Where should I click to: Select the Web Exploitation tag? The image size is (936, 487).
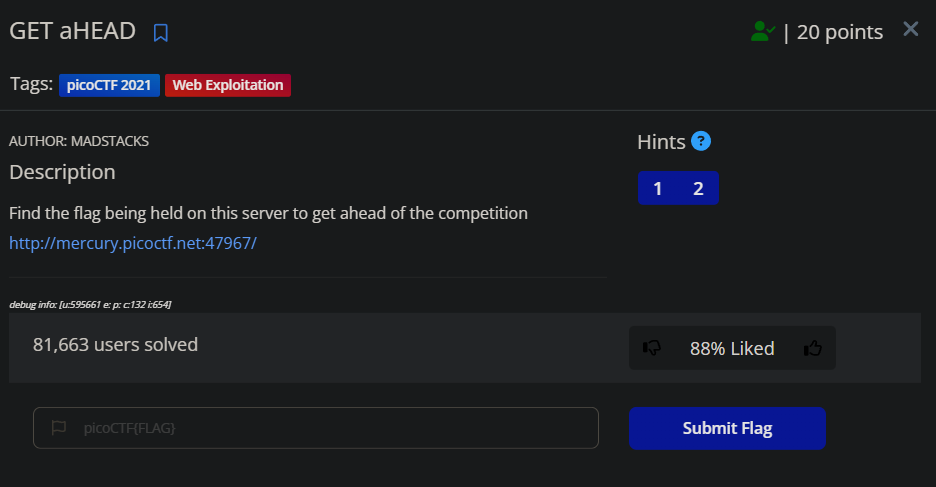[228, 85]
